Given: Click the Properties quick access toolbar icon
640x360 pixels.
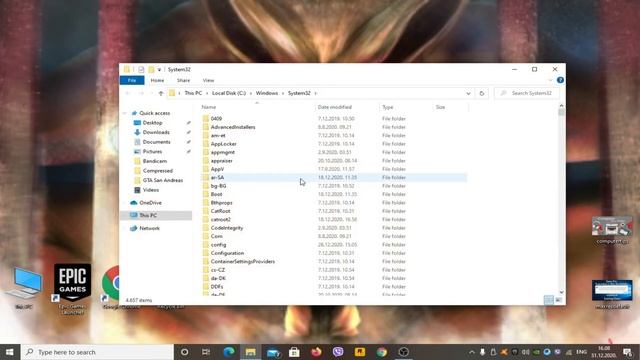Looking at the screenshot, I should tap(141, 69).
